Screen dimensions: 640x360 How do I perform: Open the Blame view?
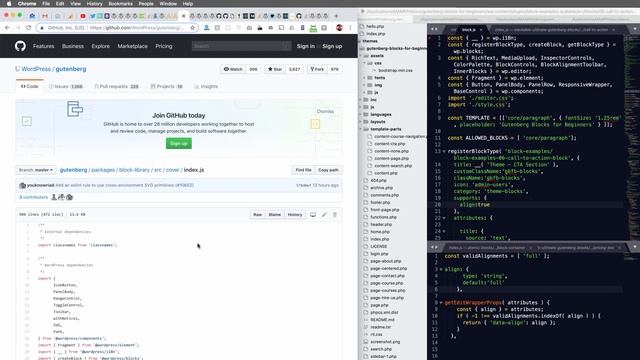[x=275, y=215]
